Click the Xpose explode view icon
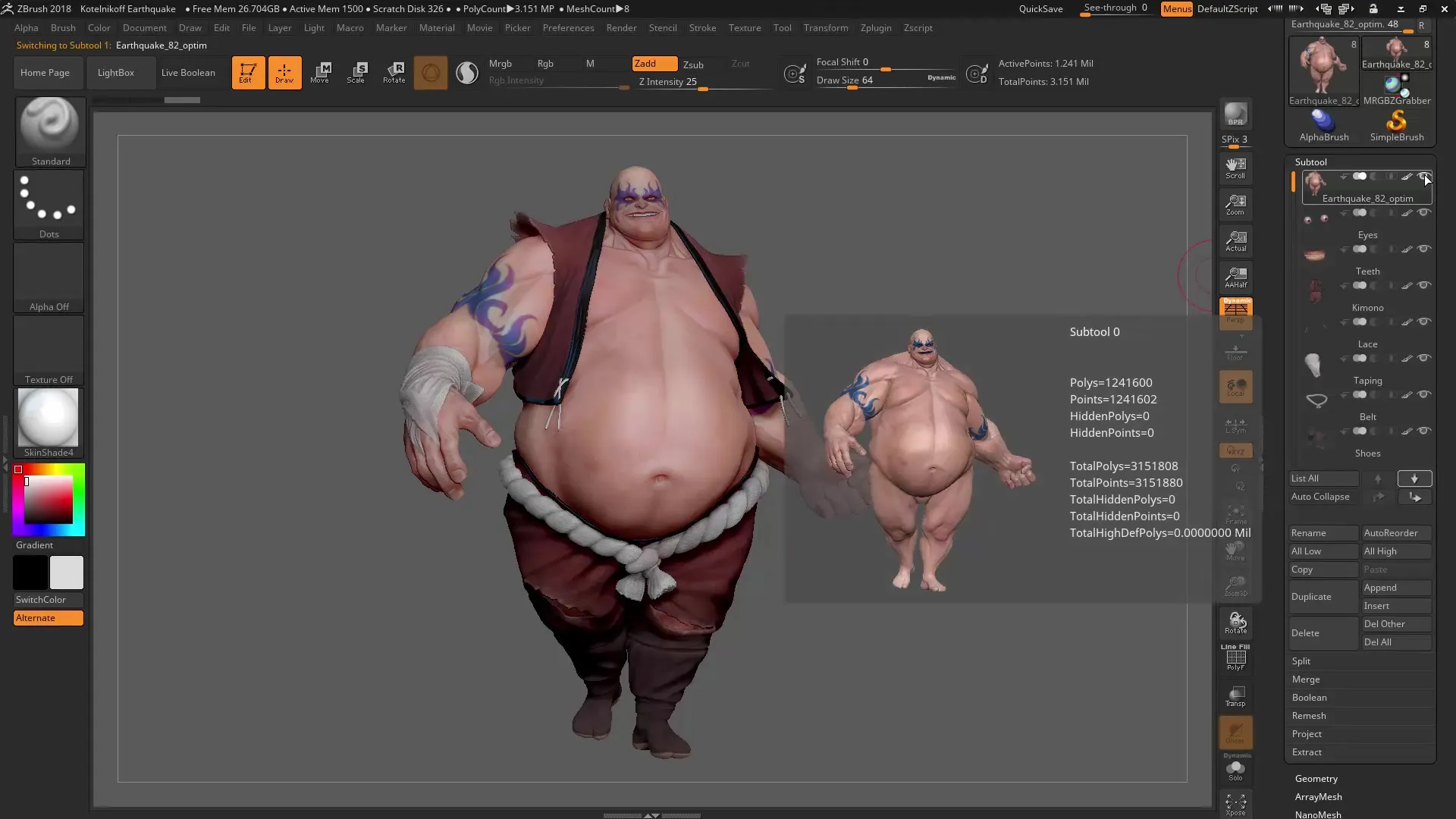The image size is (1456, 819). click(x=1235, y=805)
